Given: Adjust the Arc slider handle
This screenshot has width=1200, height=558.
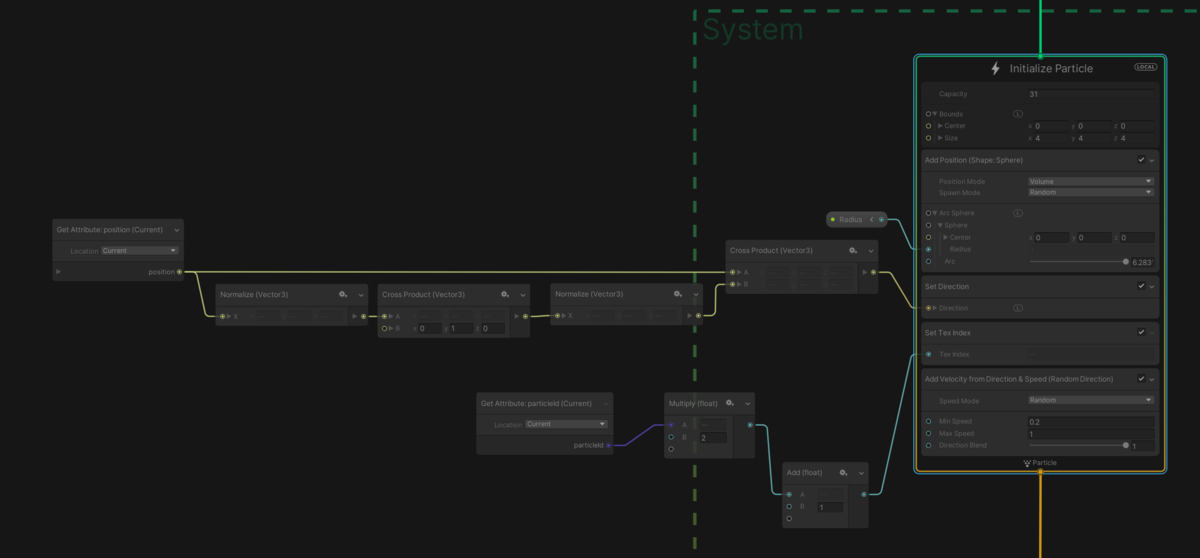Looking at the screenshot, I should tap(1126, 261).
